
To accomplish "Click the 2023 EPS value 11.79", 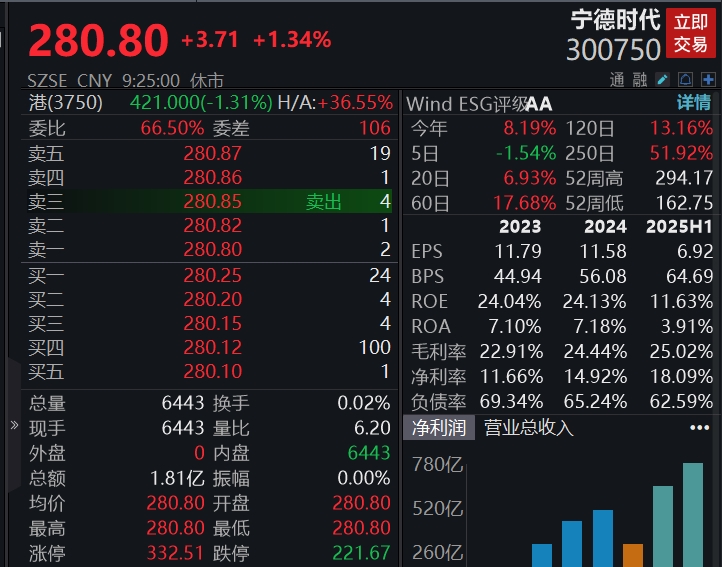I will pyautogui.click(x=518, y=251).
